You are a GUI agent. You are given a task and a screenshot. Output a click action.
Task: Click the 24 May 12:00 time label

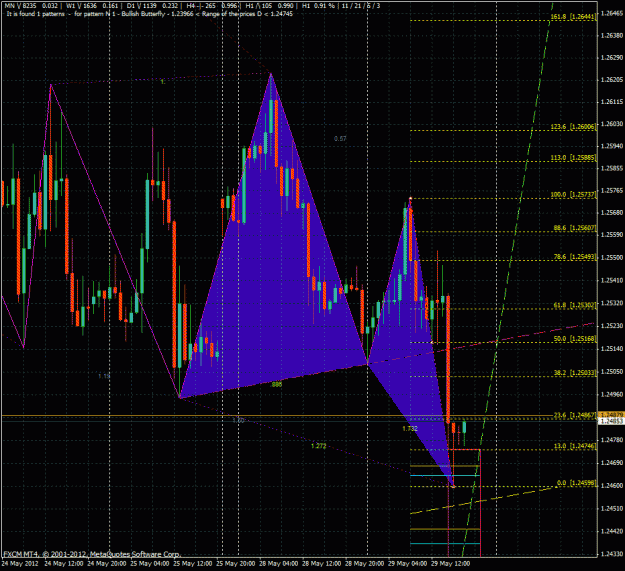[64, 563]
